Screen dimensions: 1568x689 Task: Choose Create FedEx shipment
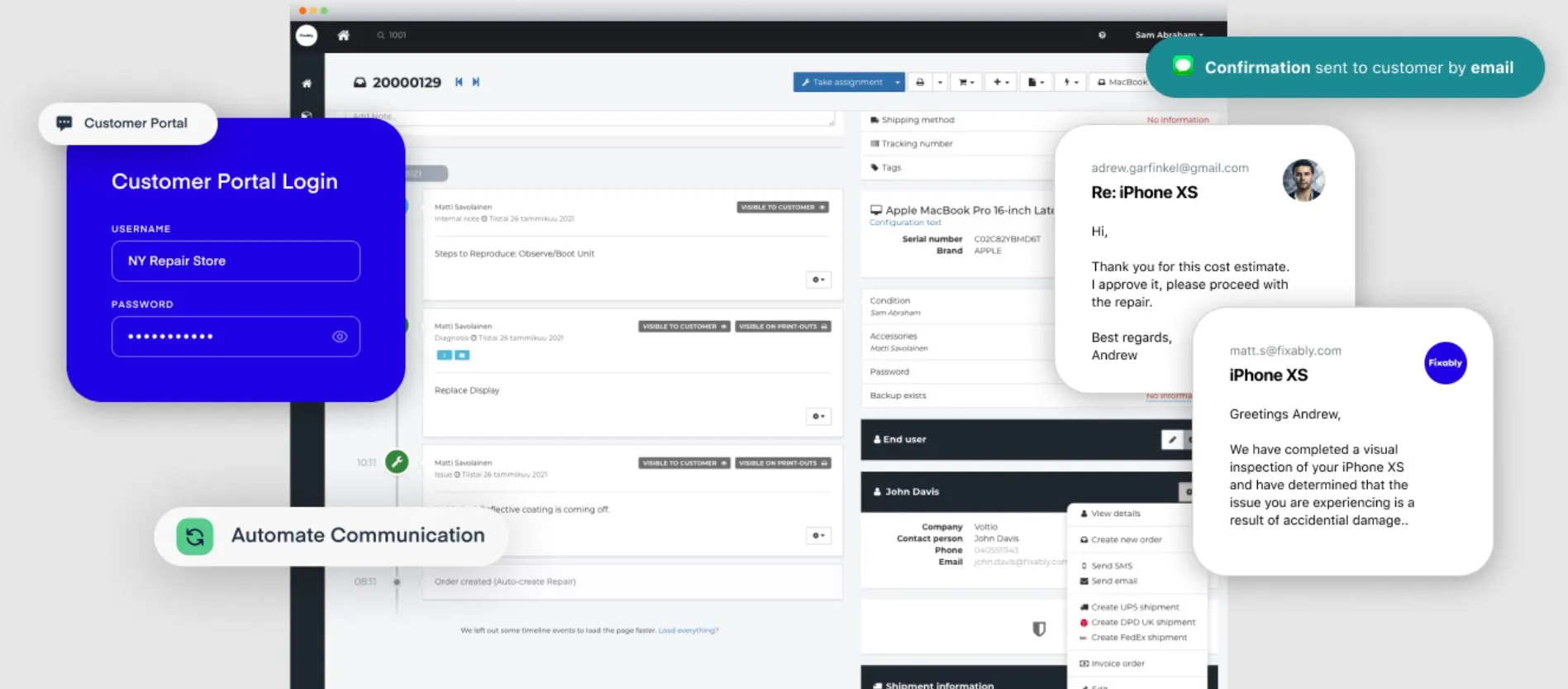pos(1138,637)
